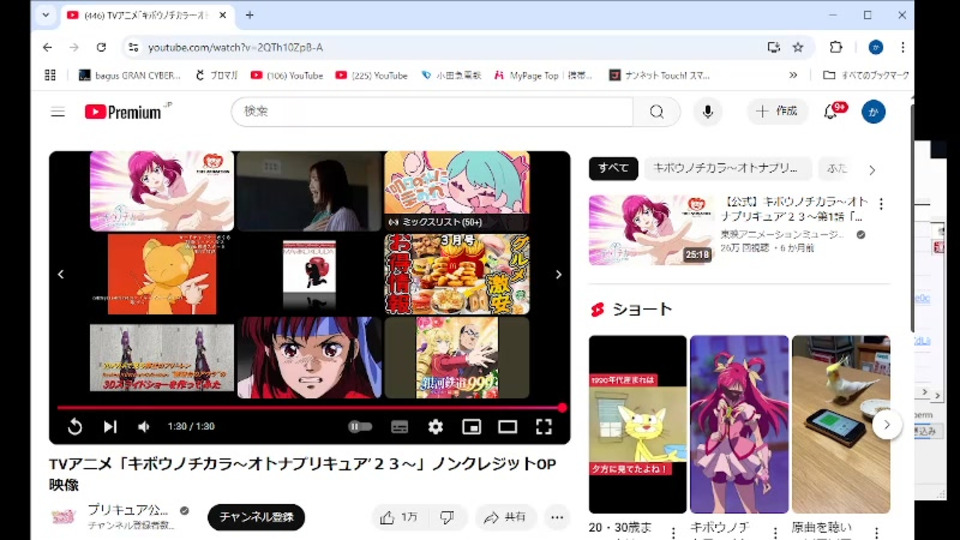
Task: Go forward in the browser
Action: (74, 47)
